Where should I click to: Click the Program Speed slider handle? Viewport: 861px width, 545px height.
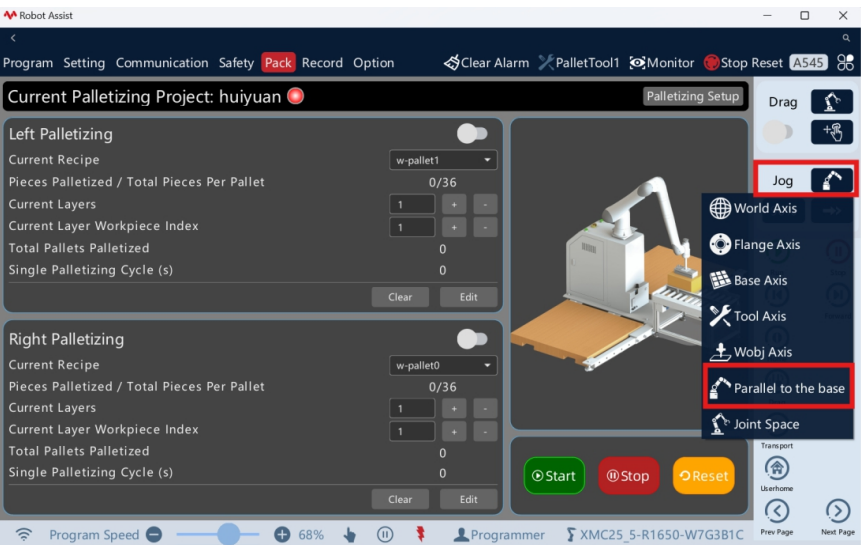coord(228,533)
